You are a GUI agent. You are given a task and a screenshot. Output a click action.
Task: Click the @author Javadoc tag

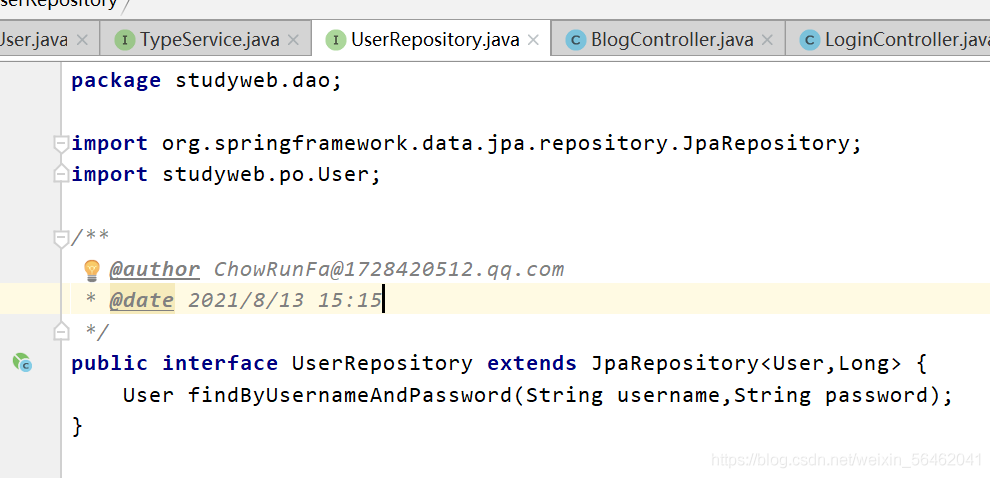pyautogui.click(x=155, y=269)
